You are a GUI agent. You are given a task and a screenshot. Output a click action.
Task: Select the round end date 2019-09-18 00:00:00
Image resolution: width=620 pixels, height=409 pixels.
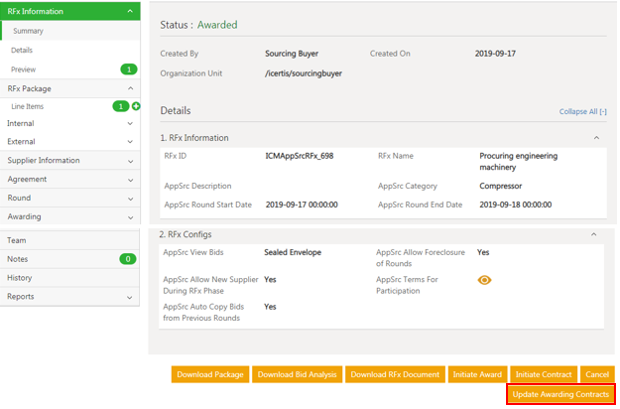click(516, 204)
